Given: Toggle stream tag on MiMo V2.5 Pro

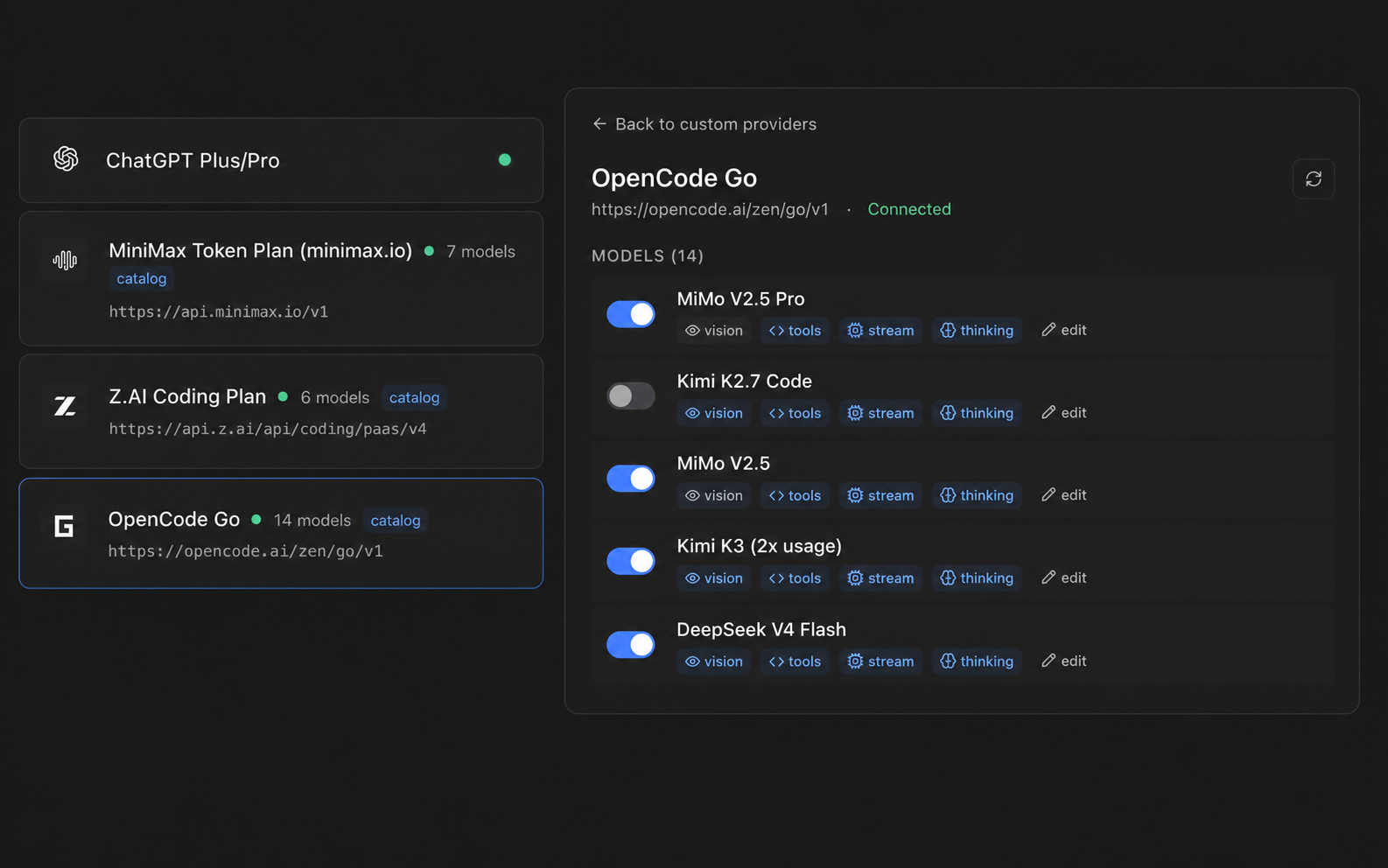Looking at the screenshot, I should coord(880,330).
